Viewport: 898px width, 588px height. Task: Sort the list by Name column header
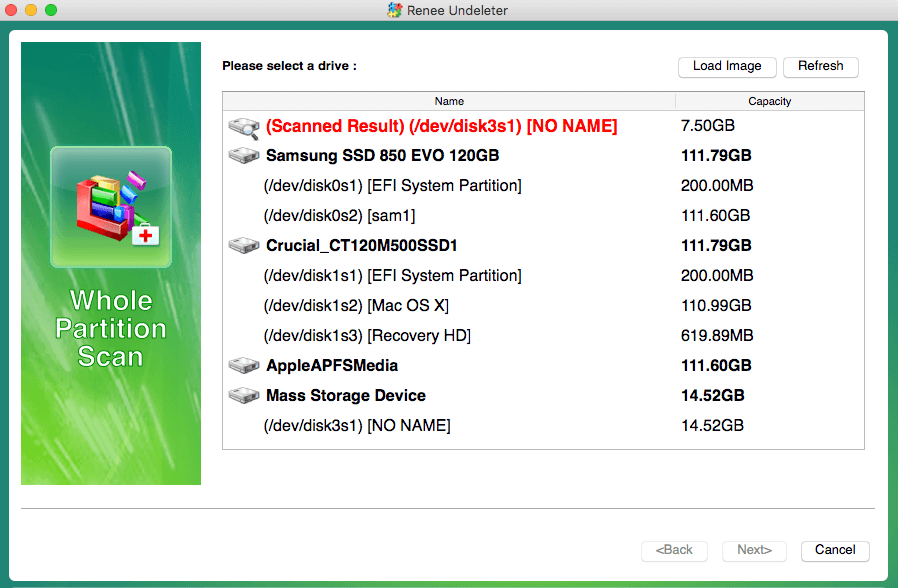[x=449, y=101]
